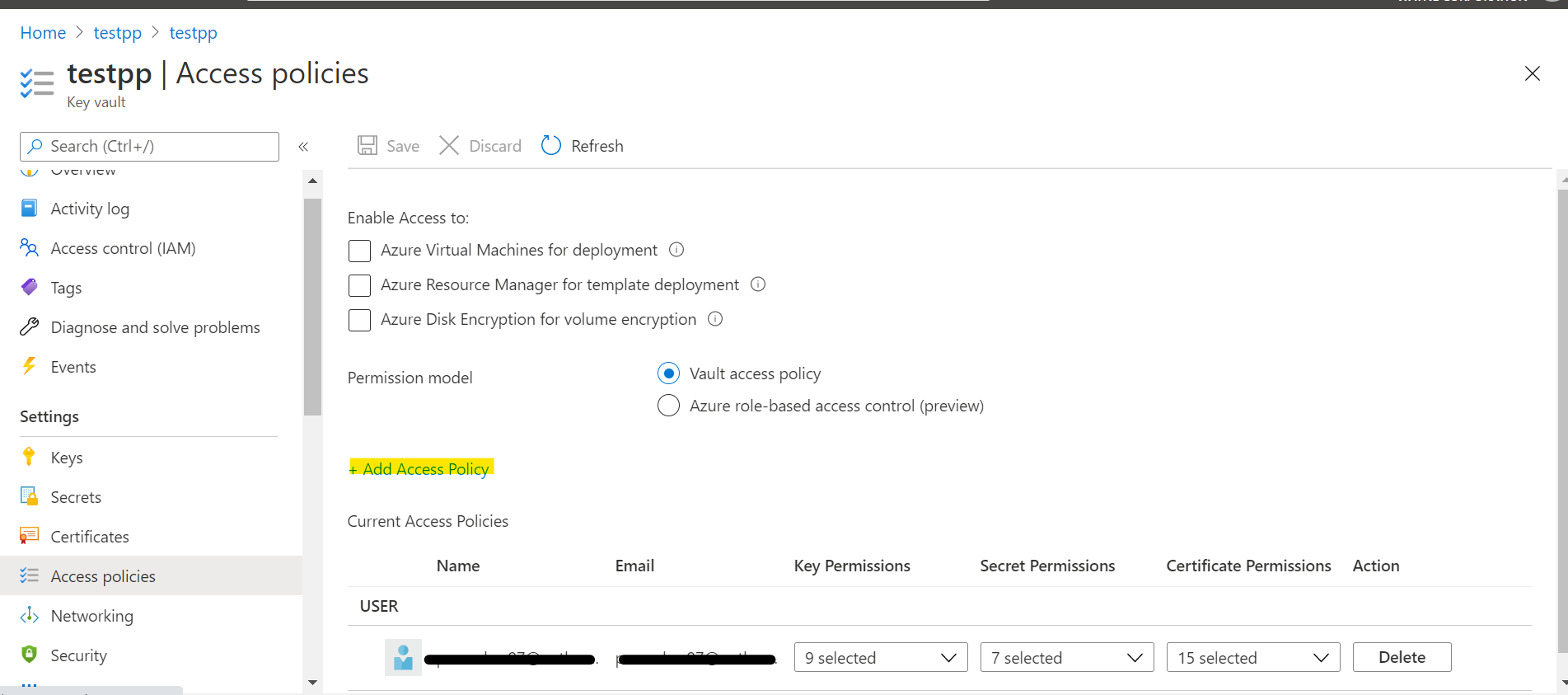Click the Certificates icon in sidebar
Image resolution: width=1568 pixels, height=695 pixels.
point(29,536)
